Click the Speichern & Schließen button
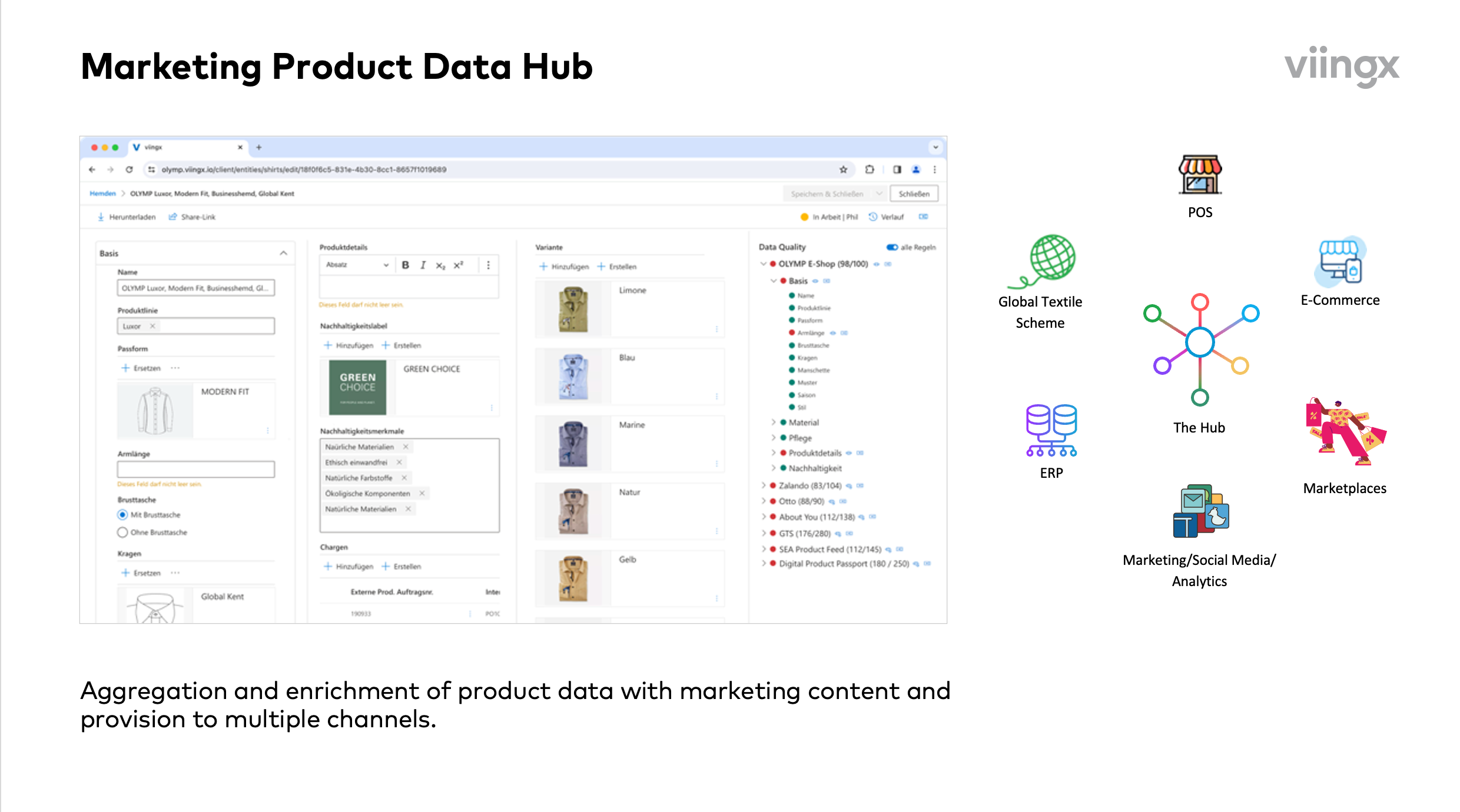 click(x=827, y=194)
